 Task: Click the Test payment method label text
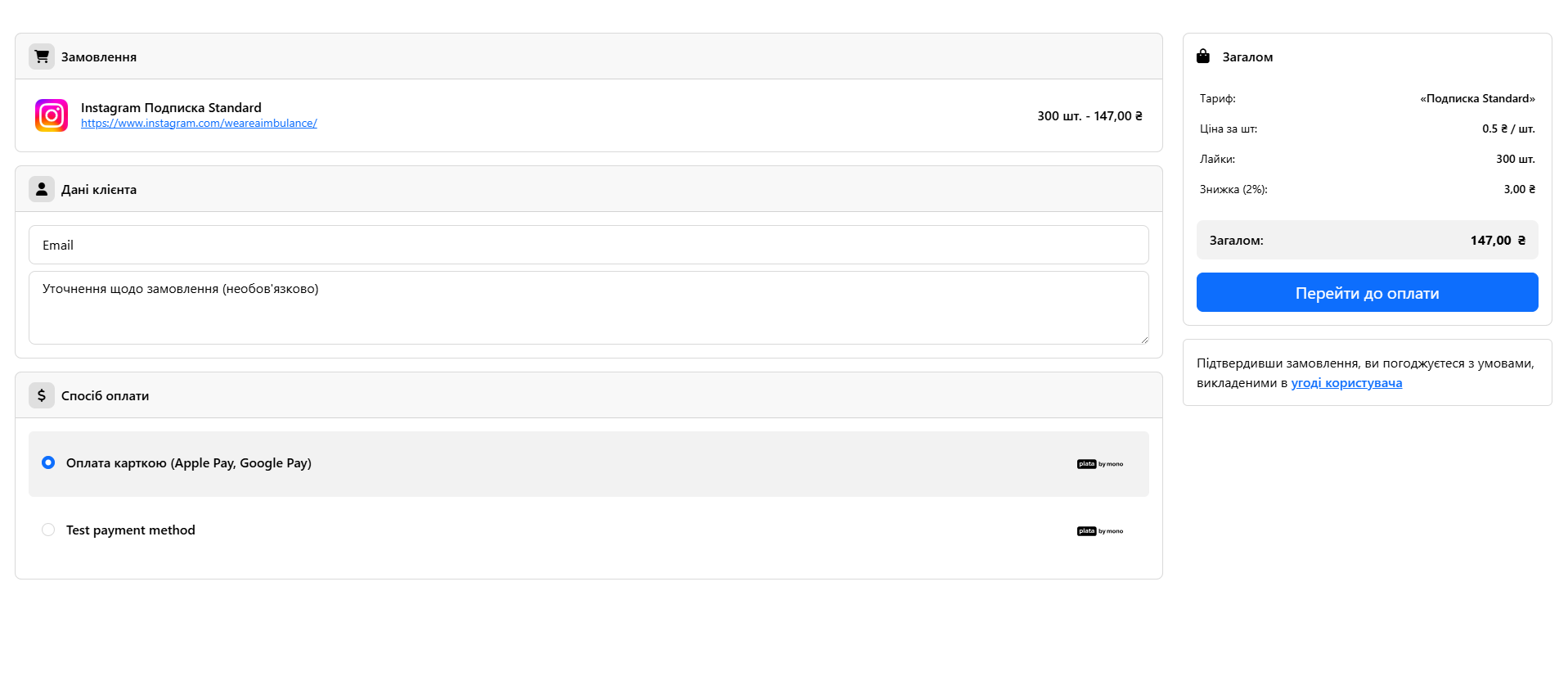pyautogui.click(x=131, y=530)
